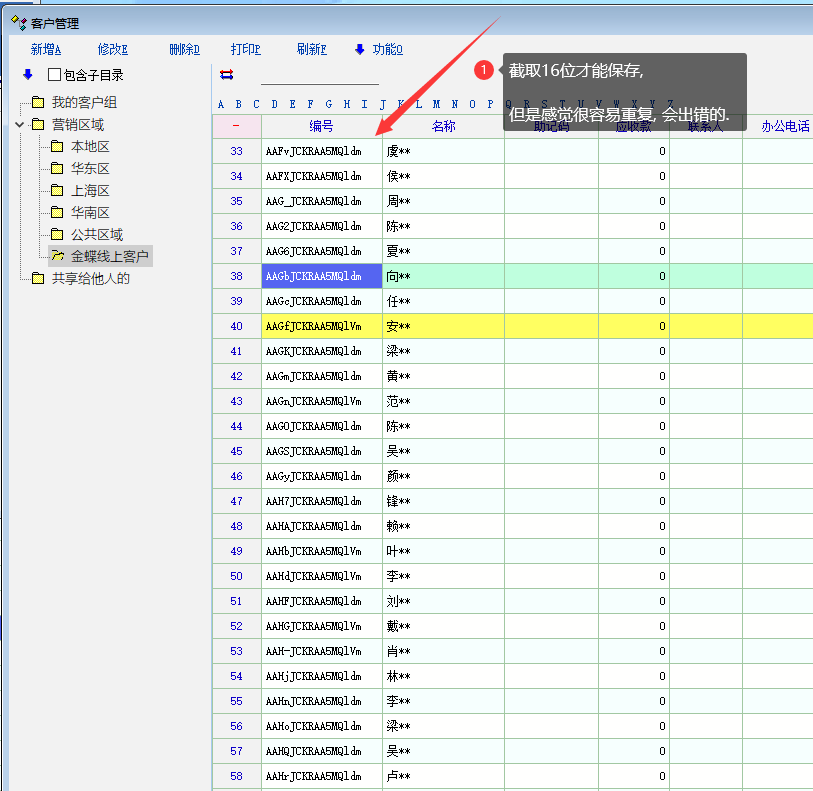Click the 华东区 folder icon
813x791 pixels.
pyautogui.click(x=57, y=169)
